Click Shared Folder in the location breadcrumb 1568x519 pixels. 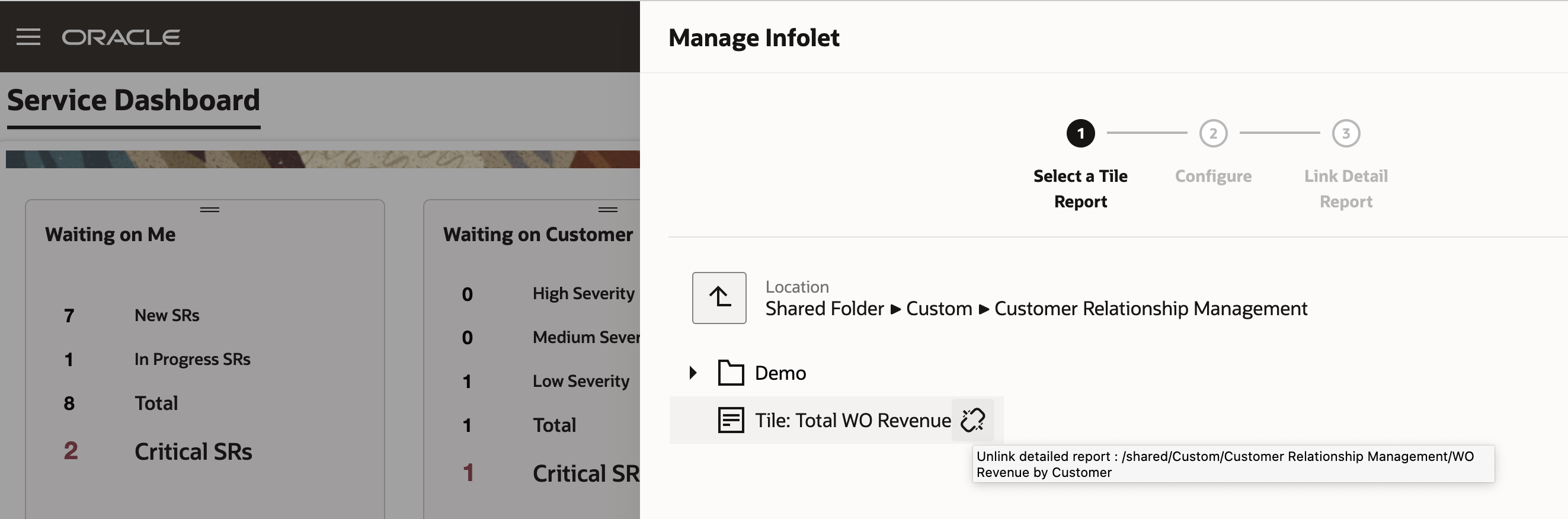[x=824, y=309]
